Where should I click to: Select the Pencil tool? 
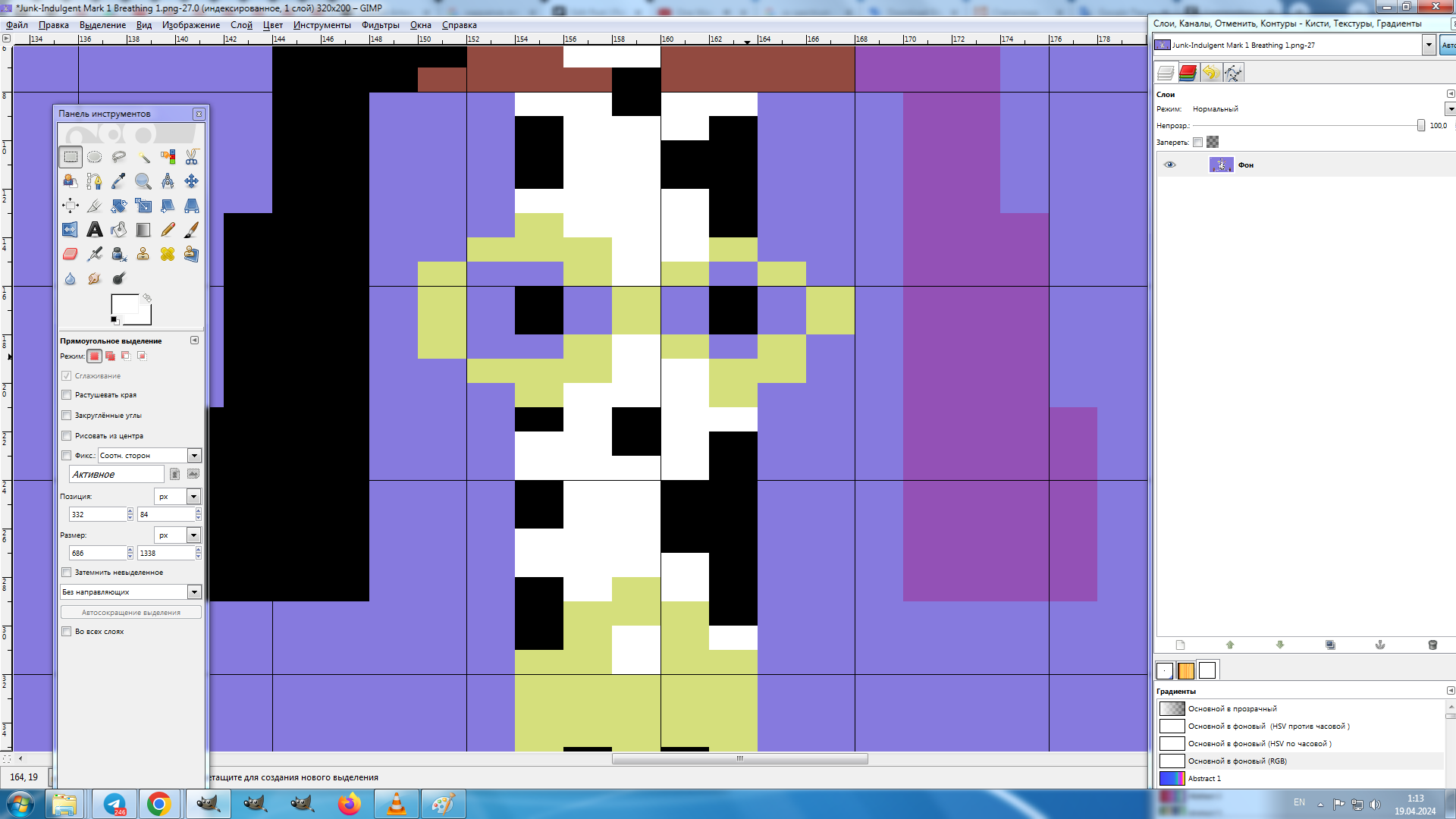pyautogui.click(x=168, y=230)
